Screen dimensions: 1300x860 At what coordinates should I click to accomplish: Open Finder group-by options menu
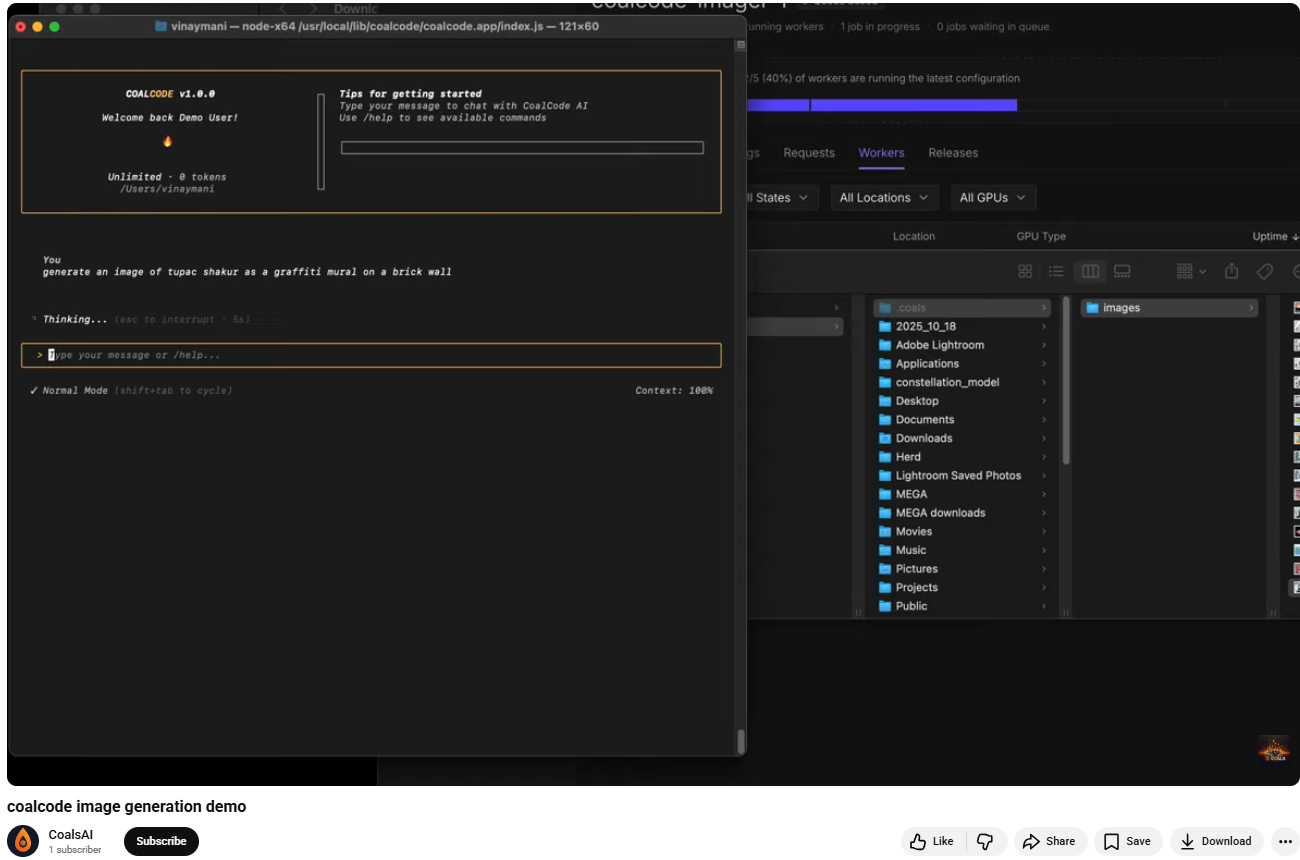(1191, 271)
